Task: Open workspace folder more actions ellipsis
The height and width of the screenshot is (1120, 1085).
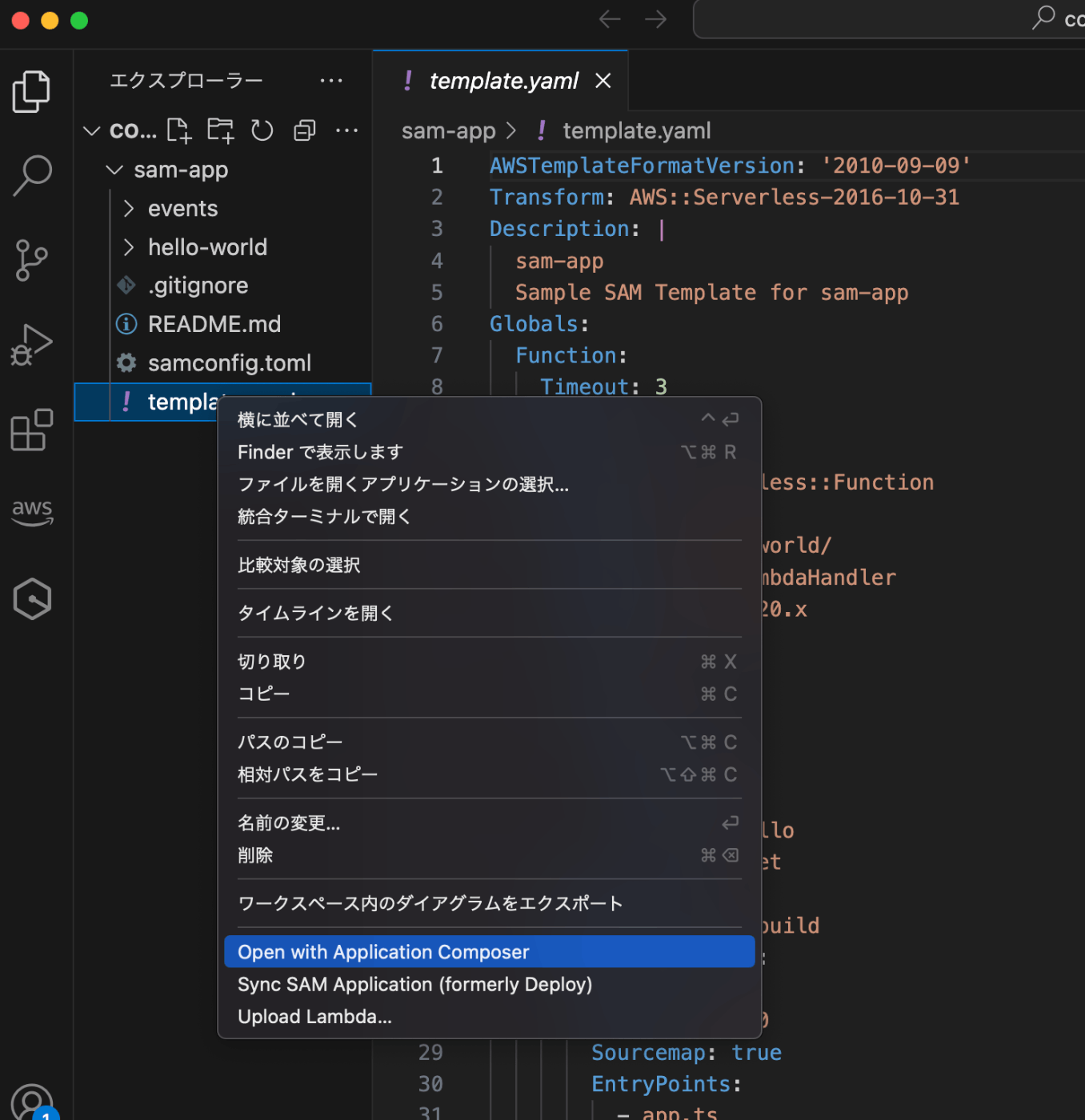Action: pos(346,130)
